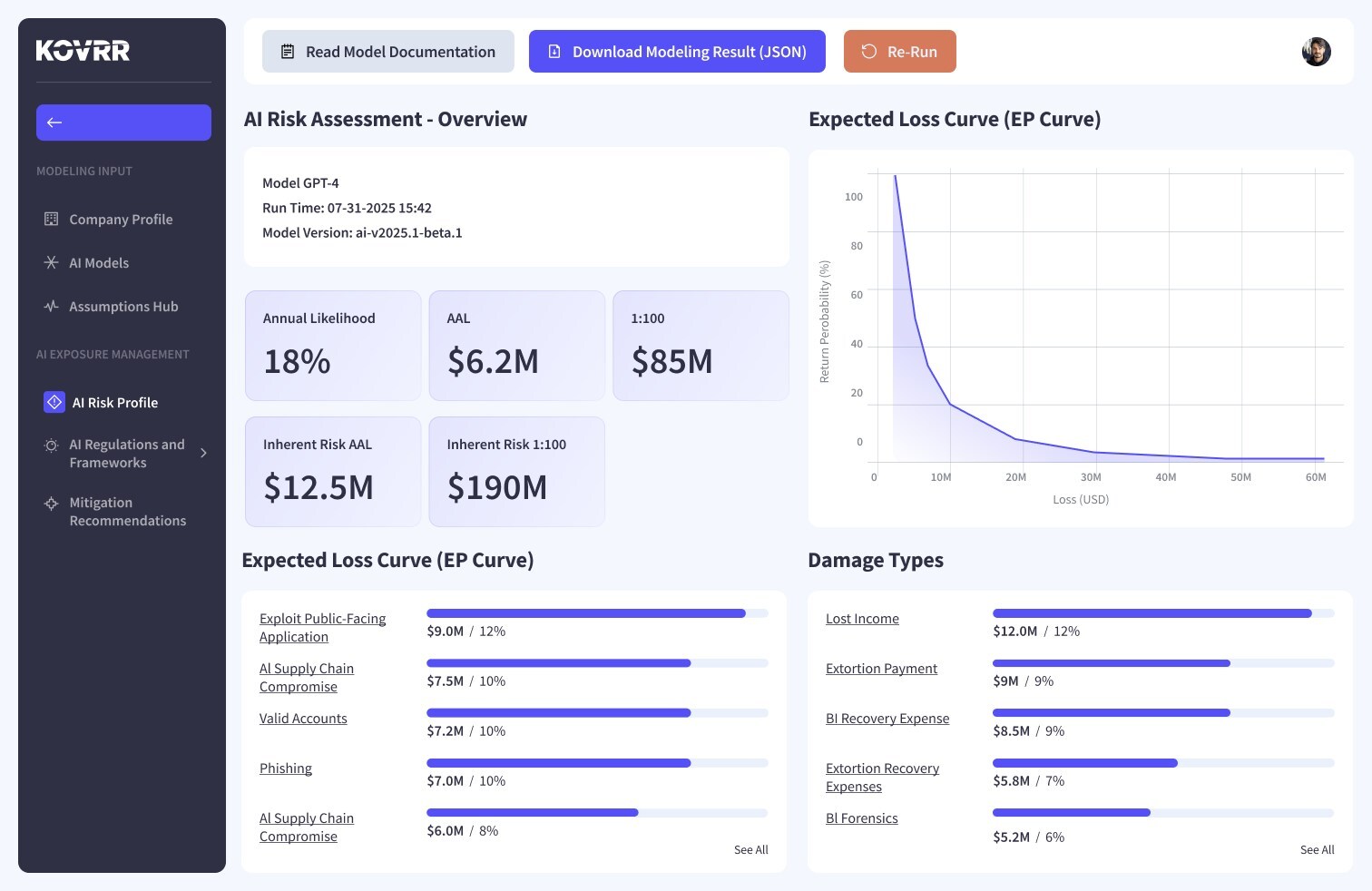Open the Lost Income damage type link
1372x891 pixels.
click(x=862, y=619)
